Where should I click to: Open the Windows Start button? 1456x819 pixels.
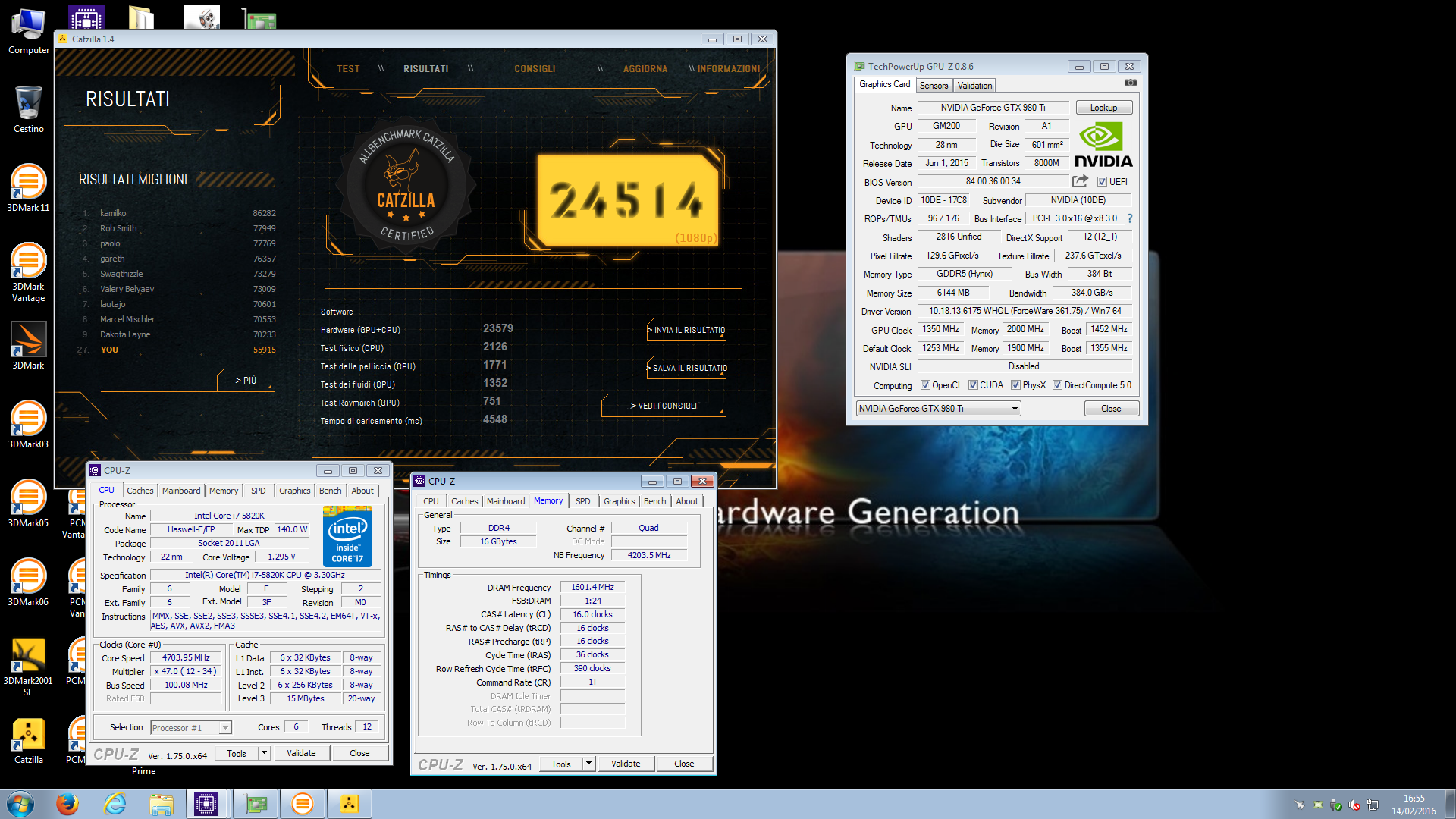click(x=20, y=804)
